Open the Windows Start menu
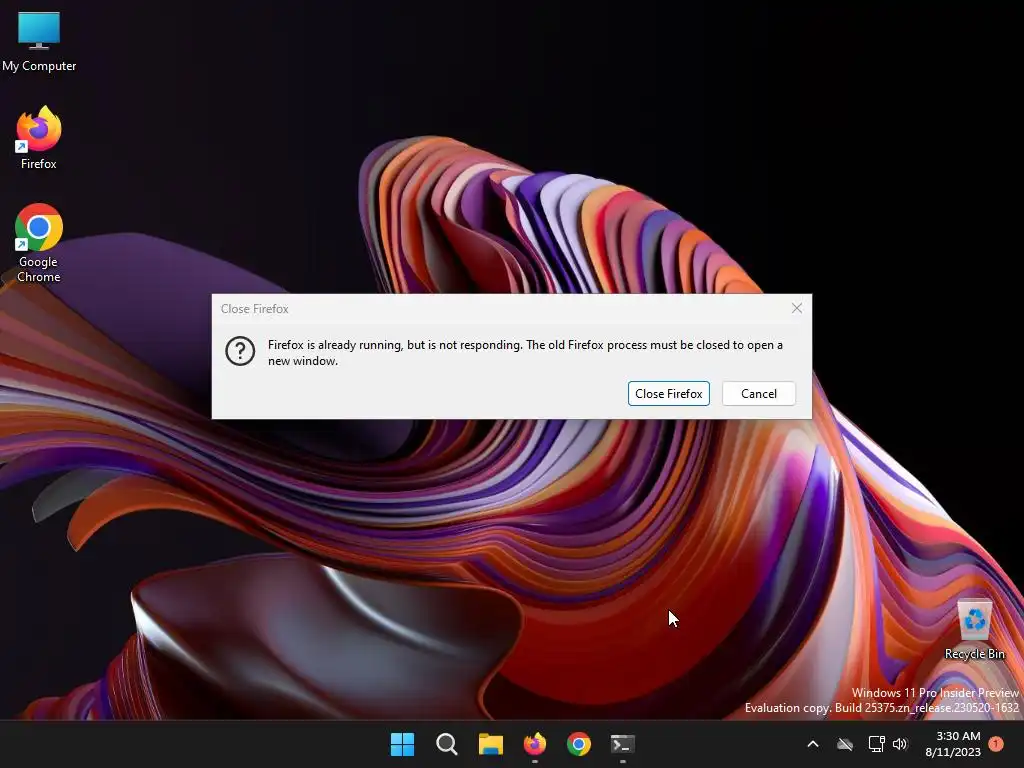Viewport: 1024px width, 768px height. coord(402,744)
